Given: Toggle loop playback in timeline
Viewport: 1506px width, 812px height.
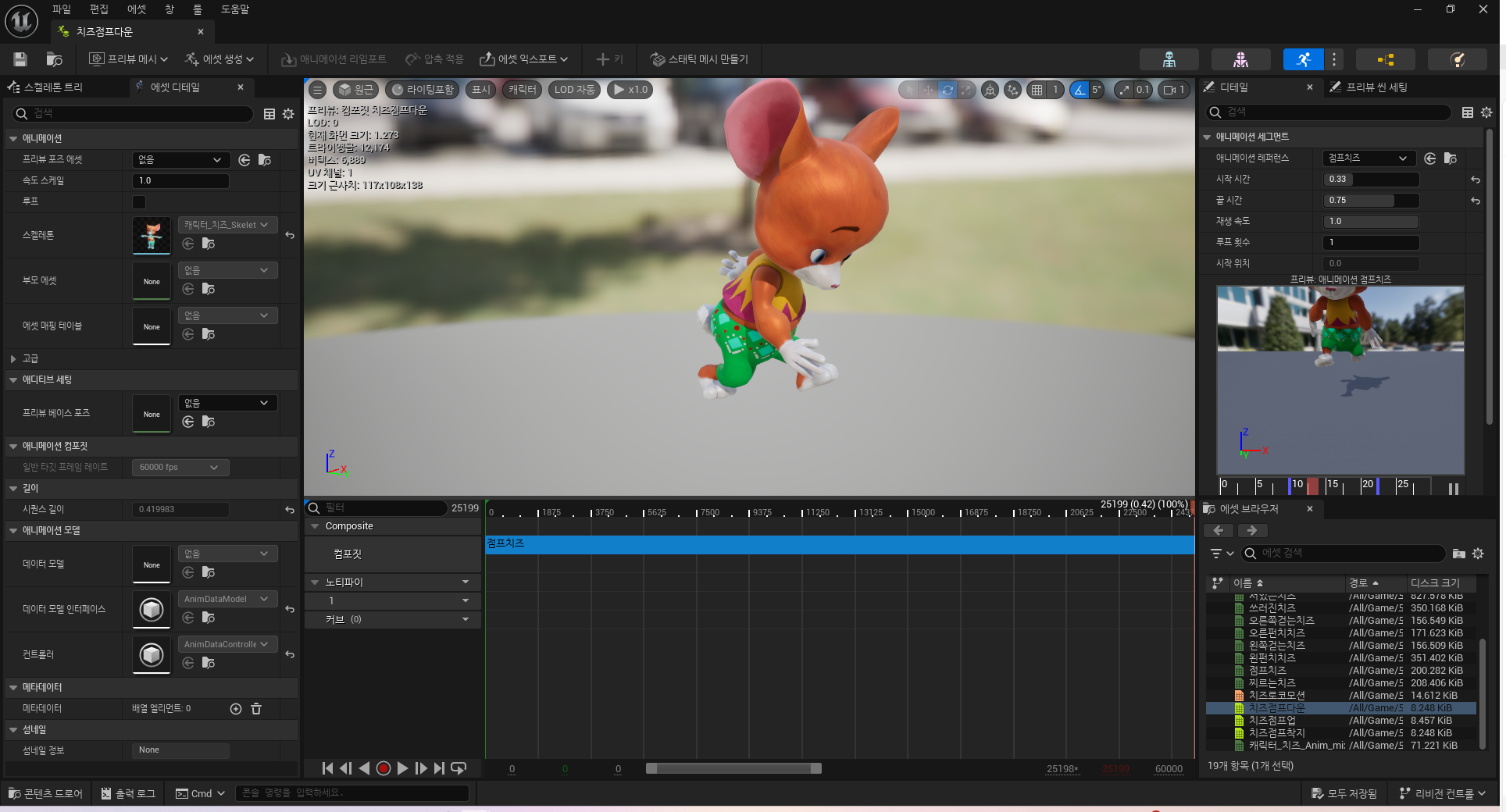Looking at the screenshot, I should pyautogui.click(x=459, y=768).
